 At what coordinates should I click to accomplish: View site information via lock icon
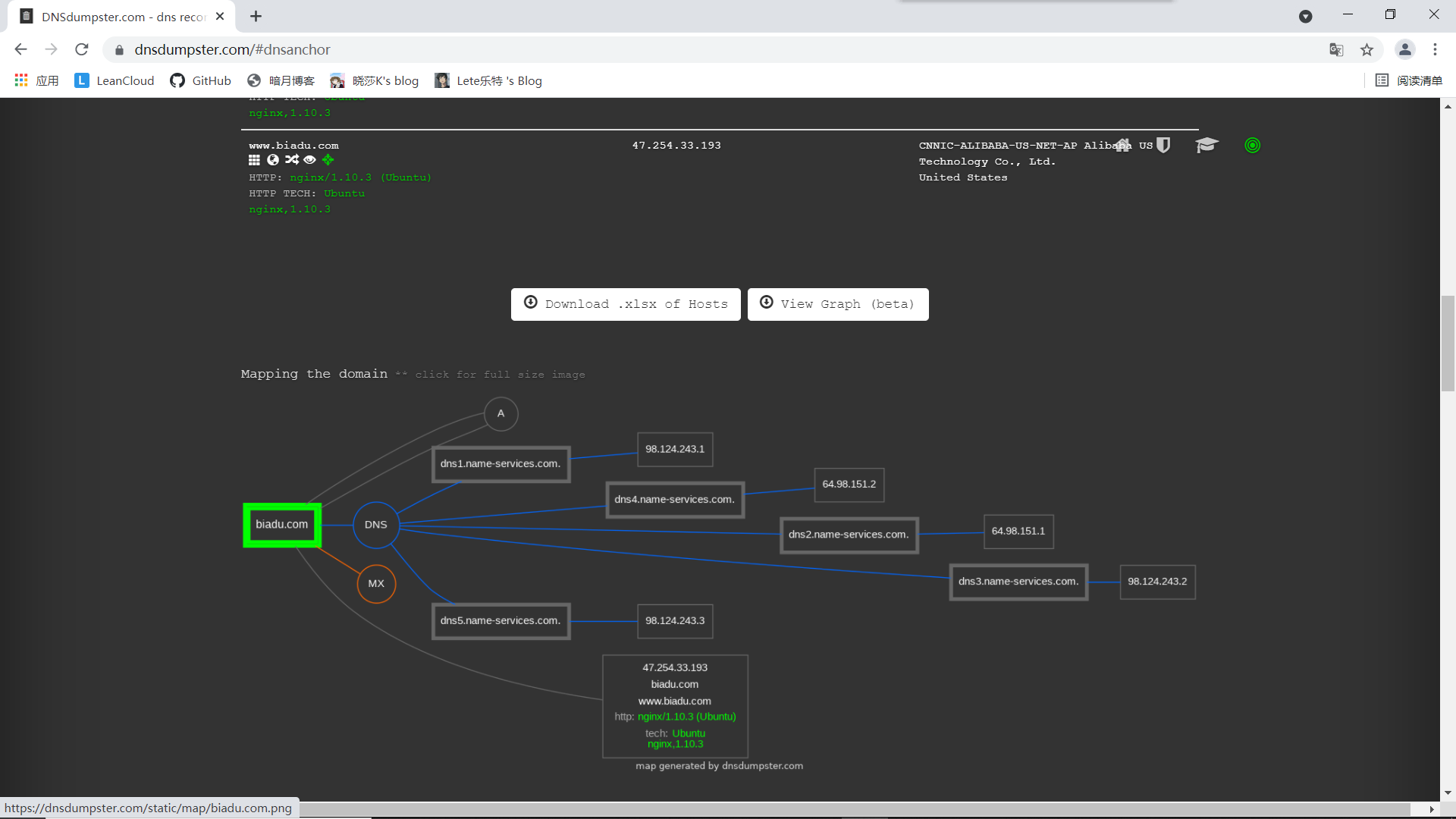click(119, 50)
